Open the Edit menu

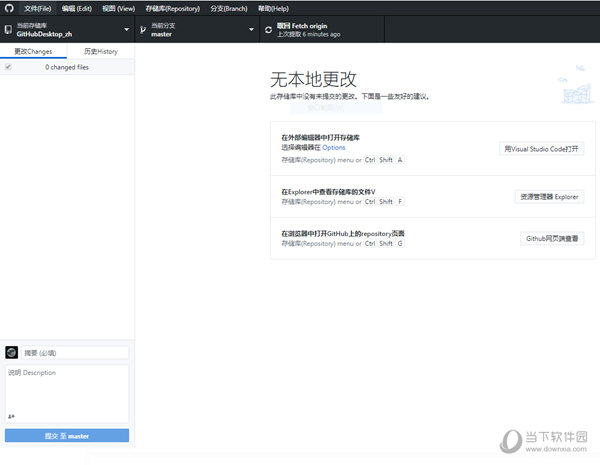point(77,8)
